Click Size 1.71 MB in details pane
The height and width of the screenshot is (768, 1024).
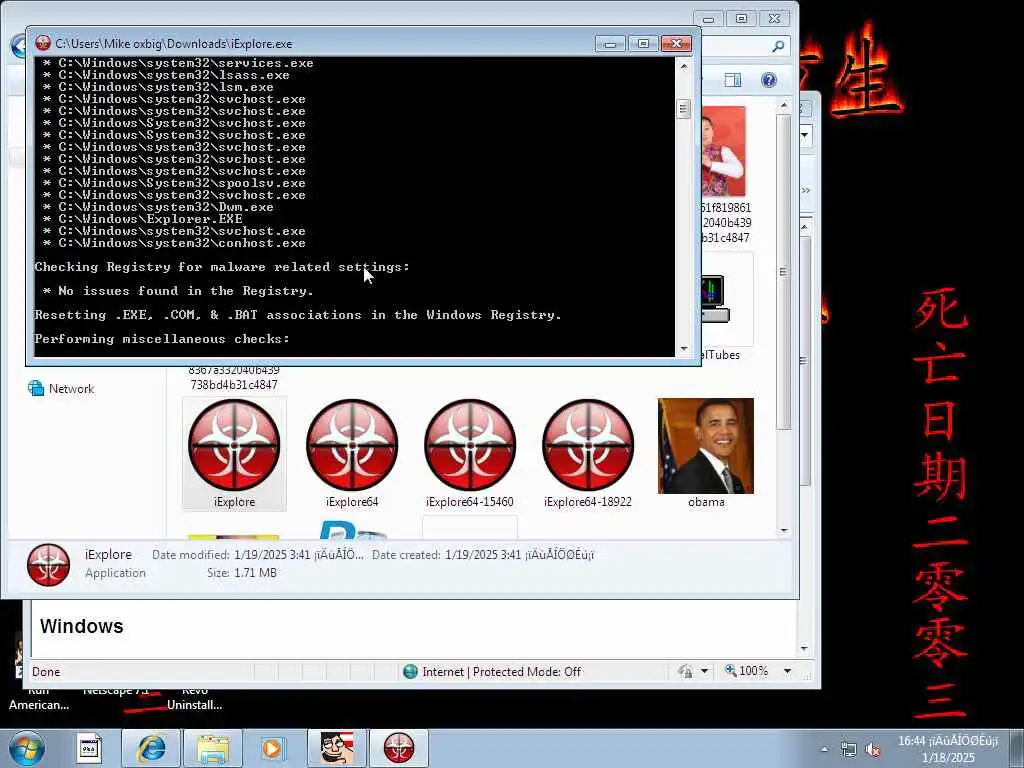pos(242,573)
